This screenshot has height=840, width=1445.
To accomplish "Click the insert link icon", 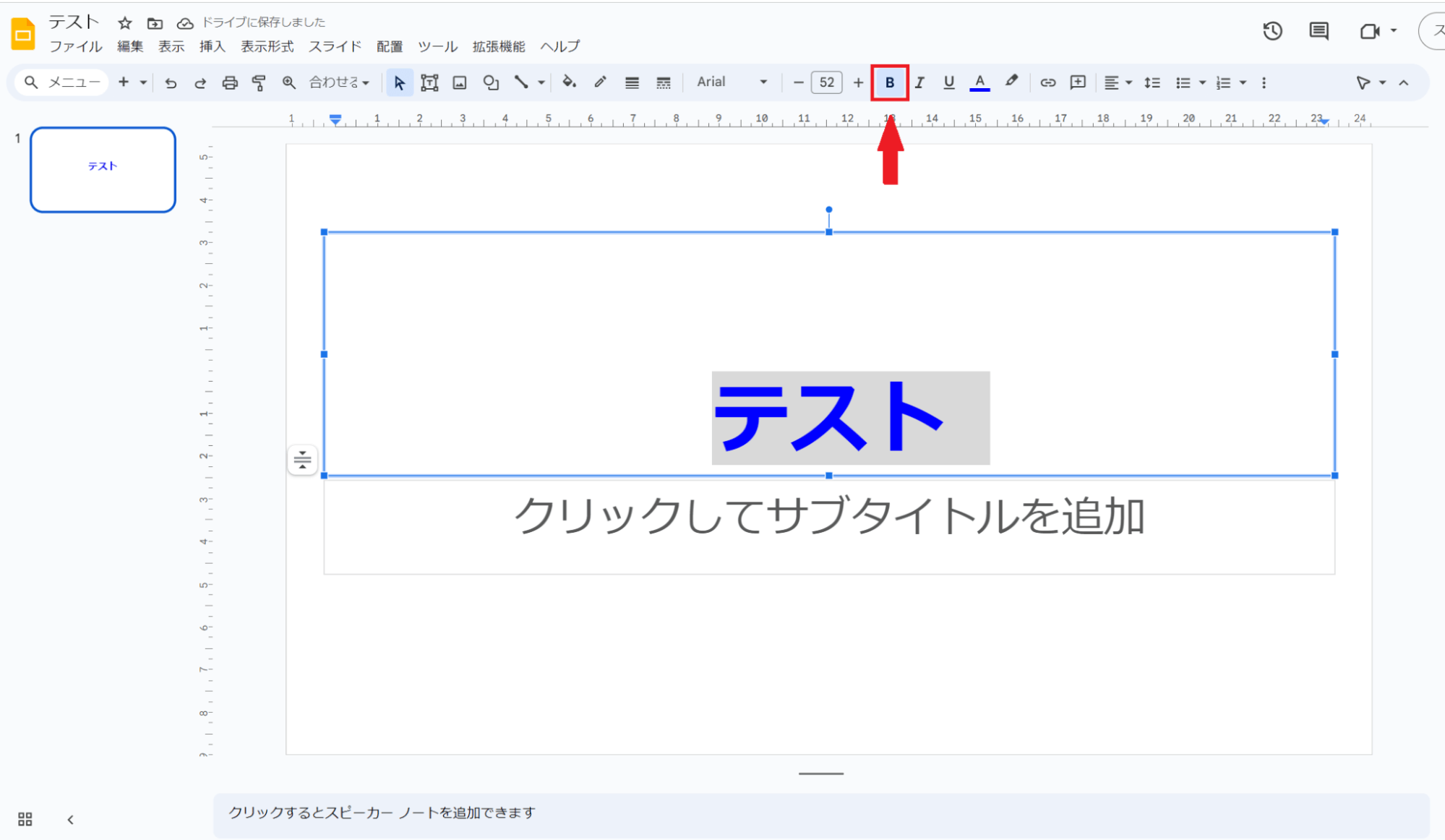I will click(1047, 82).
